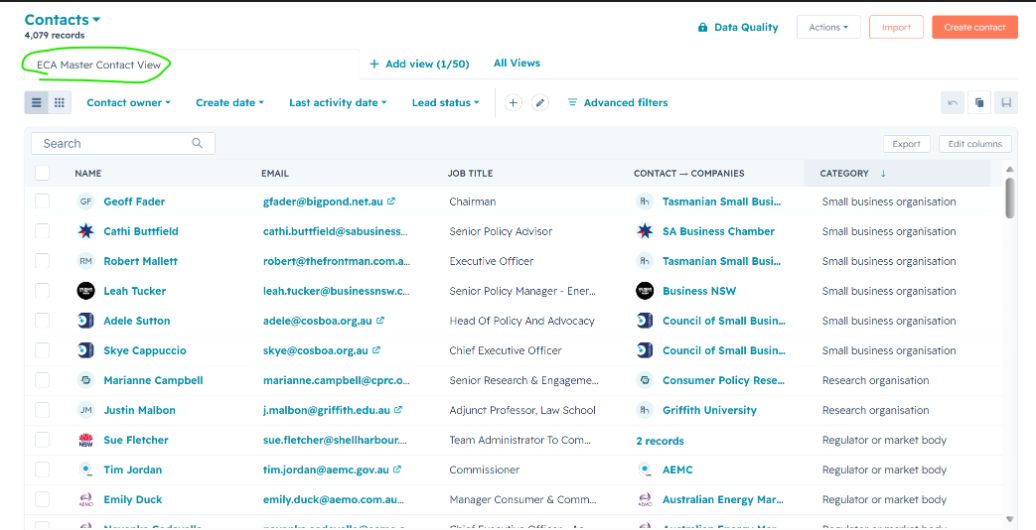Image resolution: width=1036 pixels, height=530 pixels.
Task: Click the Export button
Action: pyautogui.click(x=906, y=144)
